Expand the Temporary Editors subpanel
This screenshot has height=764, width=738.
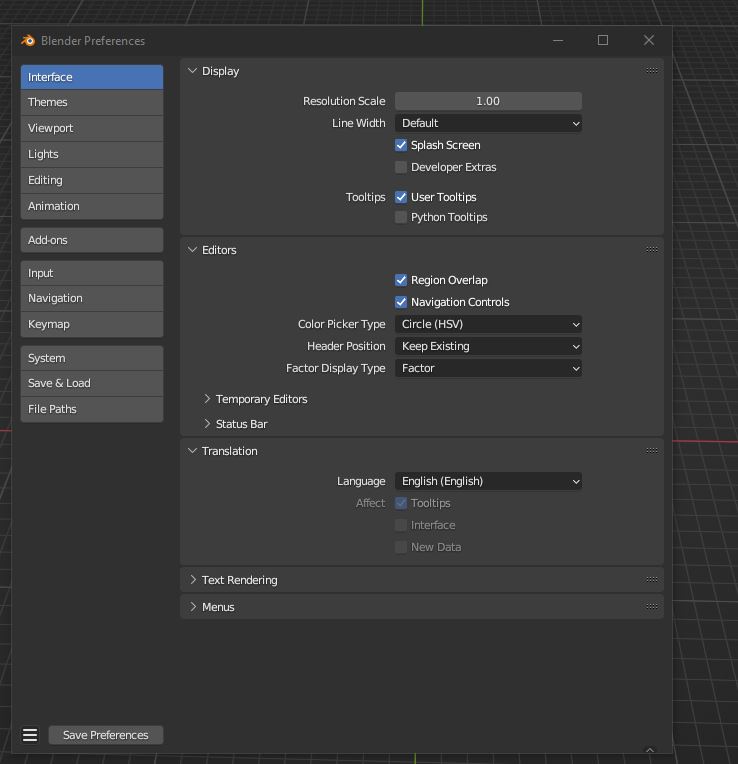pyautogui.click(x=207, y=399)
